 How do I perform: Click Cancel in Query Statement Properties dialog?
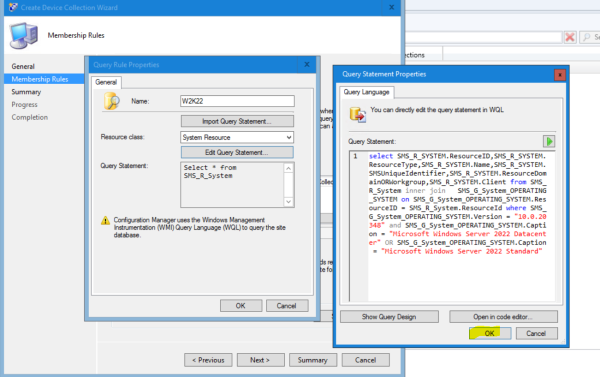point(536,333)
